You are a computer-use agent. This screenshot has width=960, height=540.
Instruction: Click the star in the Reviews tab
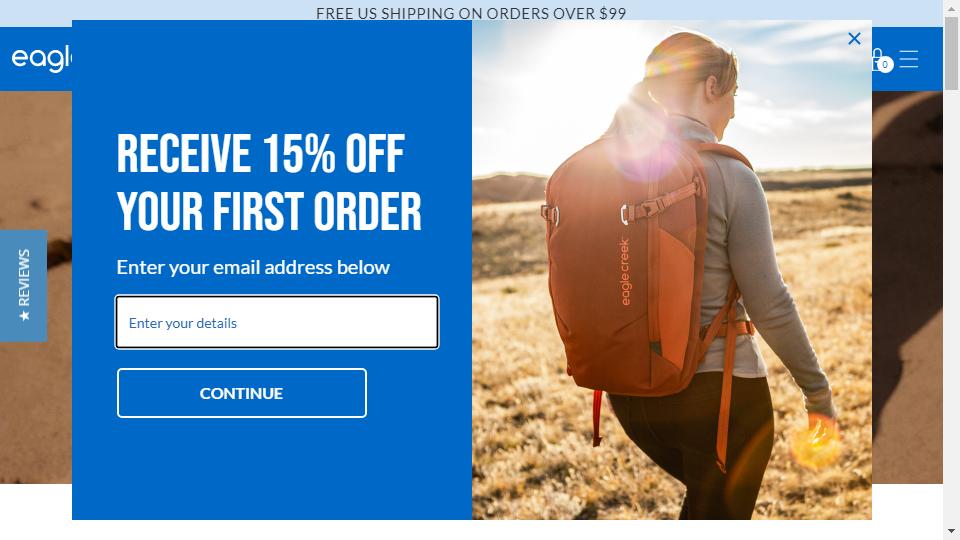(x=24, y=315)
